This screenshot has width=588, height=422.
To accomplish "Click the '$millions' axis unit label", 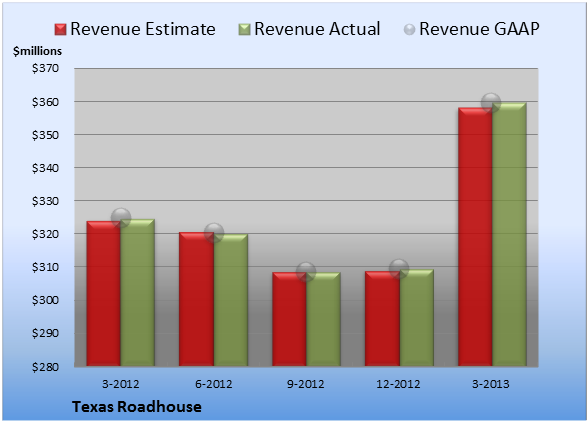I will click(37, 51).
